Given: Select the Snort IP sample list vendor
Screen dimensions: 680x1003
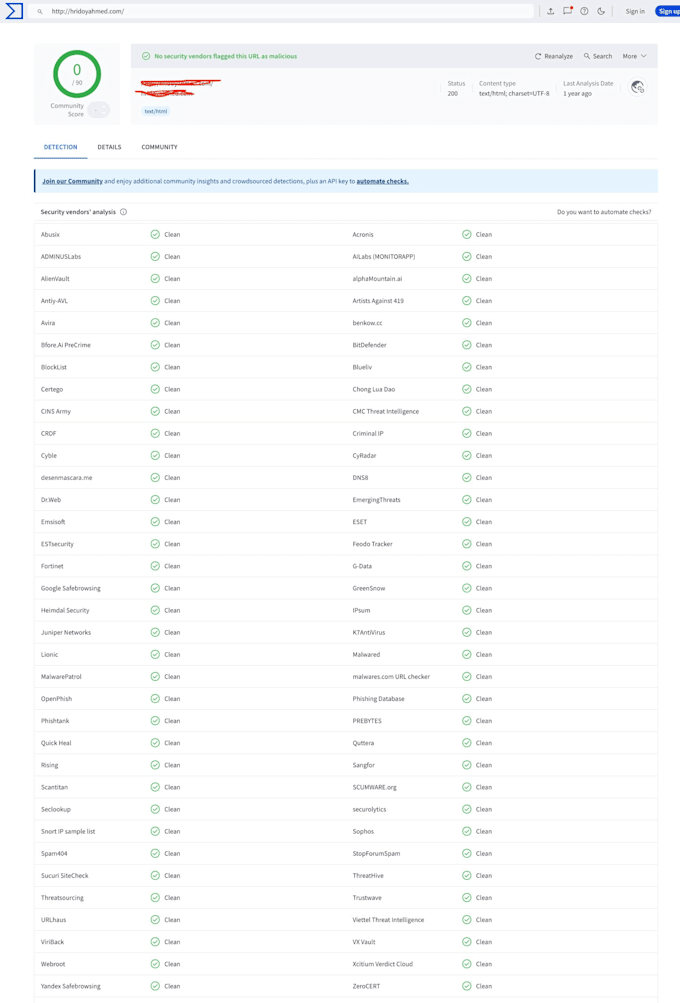Looking at the screenshot, I should coord(68,832).
